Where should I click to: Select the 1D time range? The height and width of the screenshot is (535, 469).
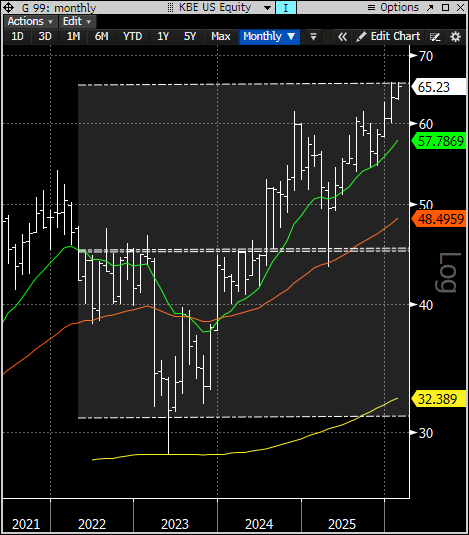coord(17,37)
